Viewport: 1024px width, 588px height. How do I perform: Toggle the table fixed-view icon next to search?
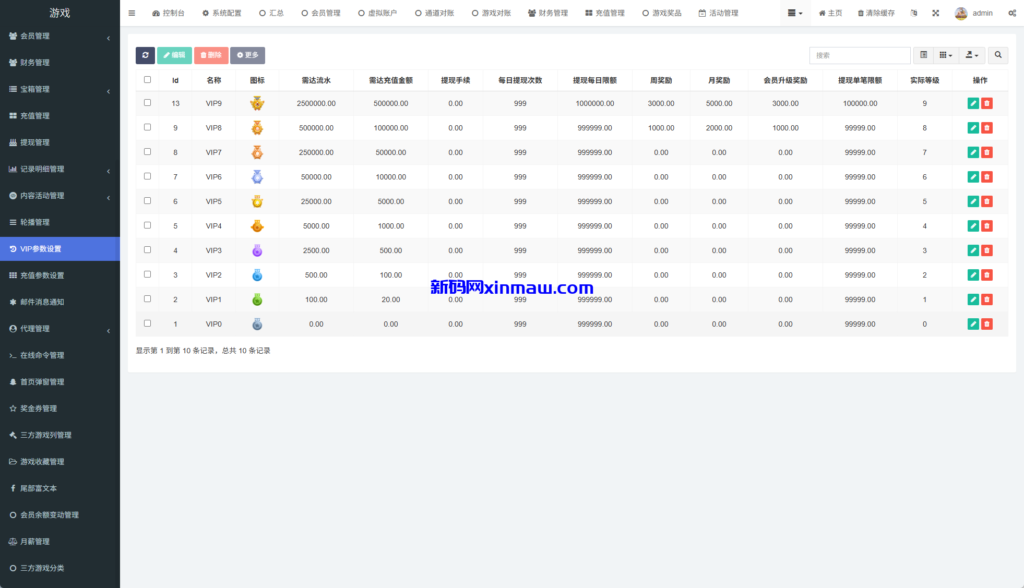point(924,55)
